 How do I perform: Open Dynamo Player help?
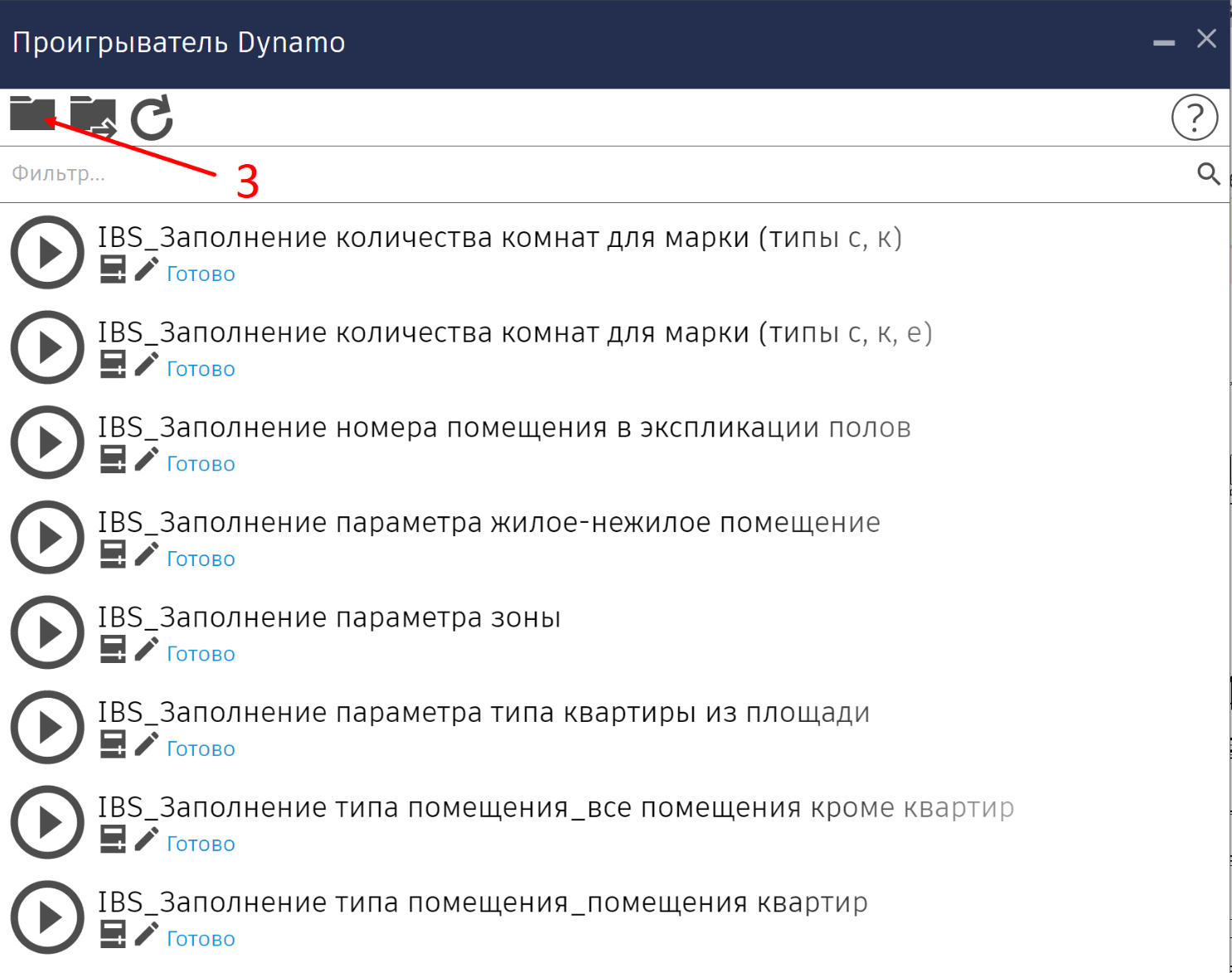tap(1194, 118)
